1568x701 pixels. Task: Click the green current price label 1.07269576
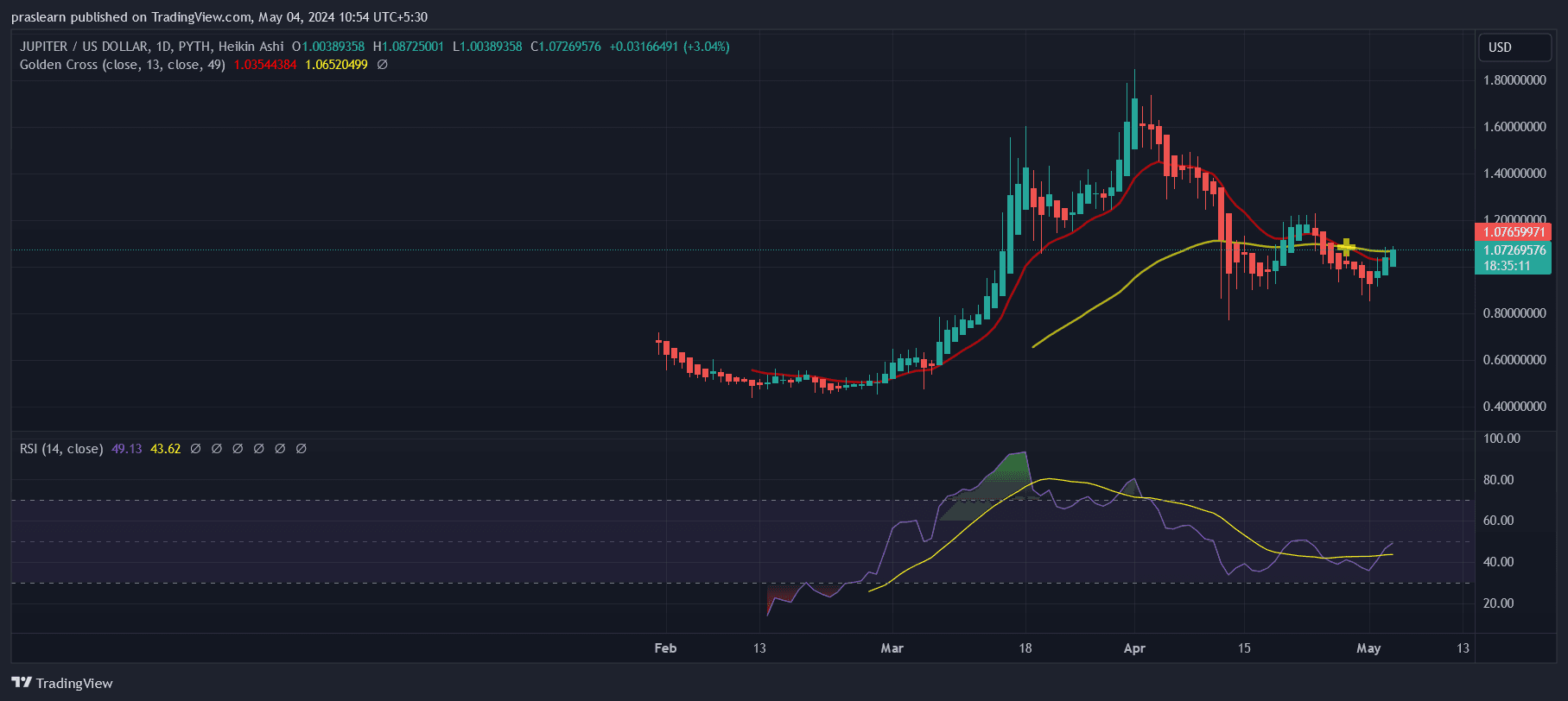click(x=1514, y=250)
